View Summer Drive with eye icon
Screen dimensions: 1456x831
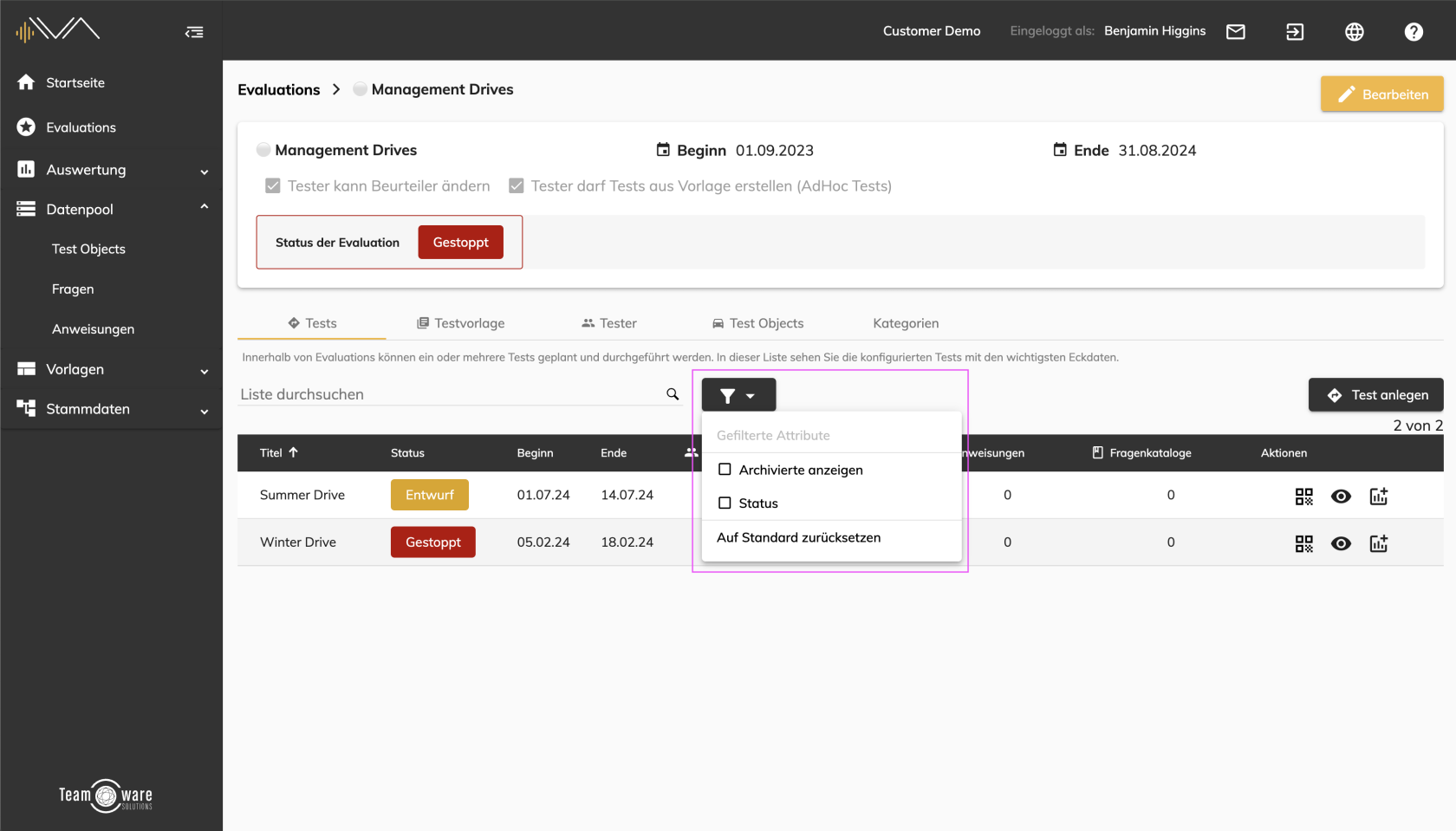tap(1341, 497)
